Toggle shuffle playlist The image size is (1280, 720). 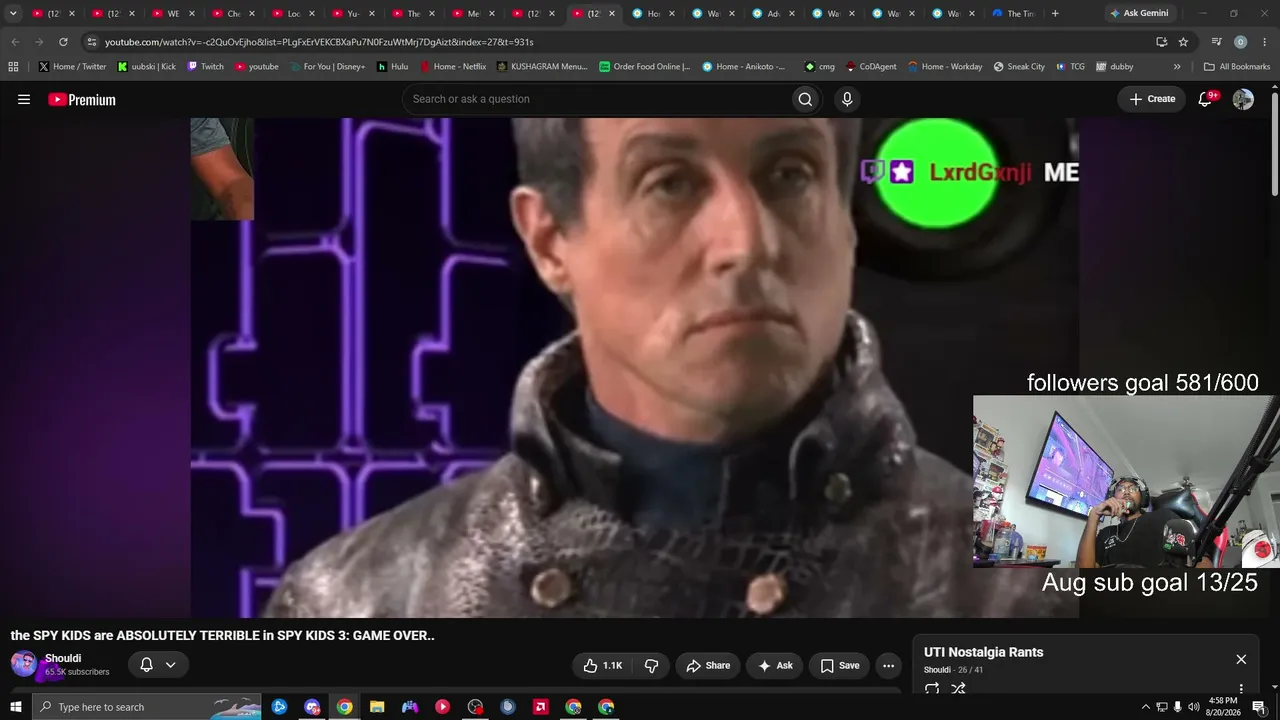[x=958, y=688]
